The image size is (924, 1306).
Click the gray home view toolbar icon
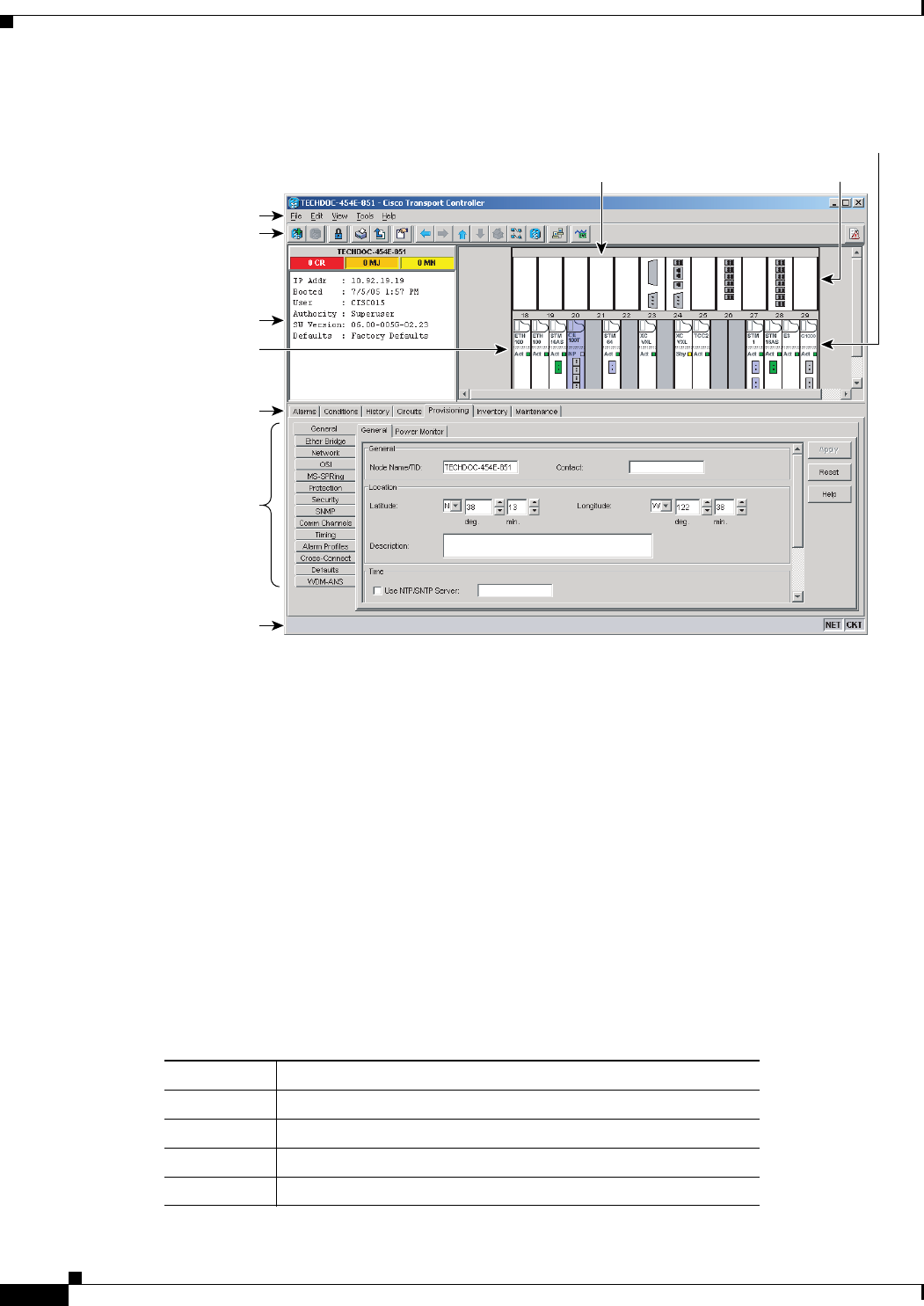pos(498,234)
